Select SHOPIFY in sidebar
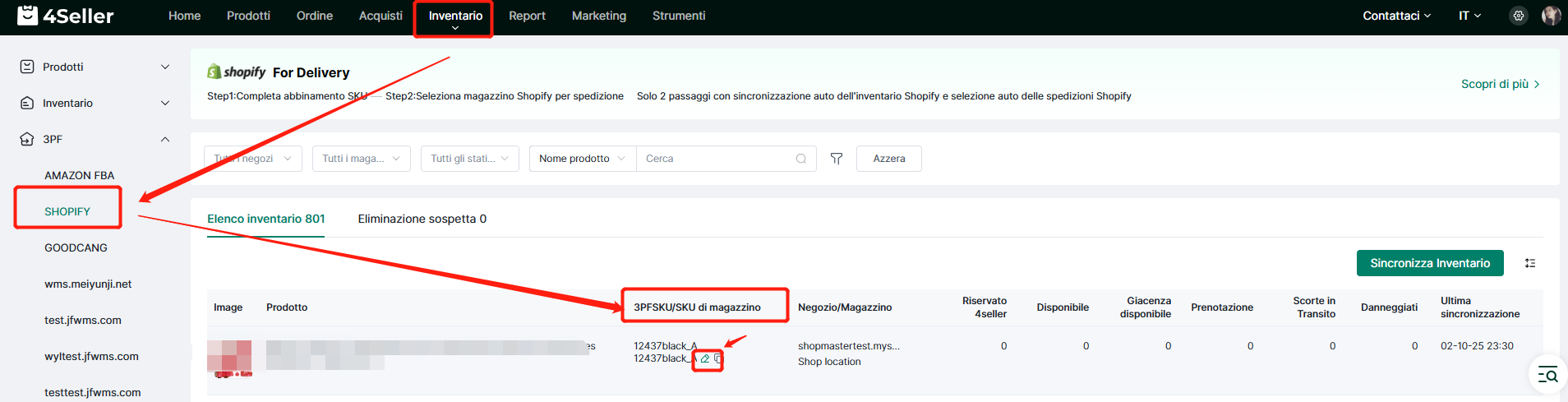 67,211
